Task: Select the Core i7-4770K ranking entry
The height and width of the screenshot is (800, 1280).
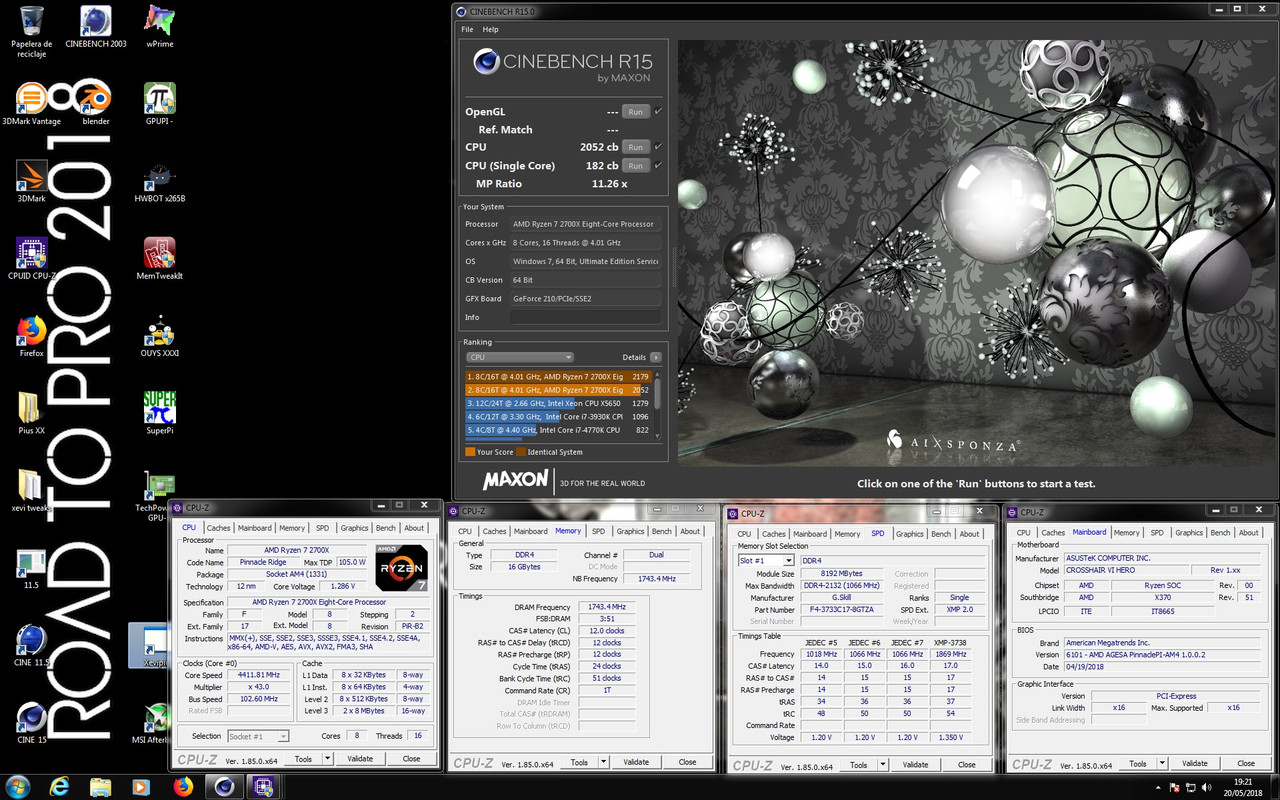Action: 559,430
